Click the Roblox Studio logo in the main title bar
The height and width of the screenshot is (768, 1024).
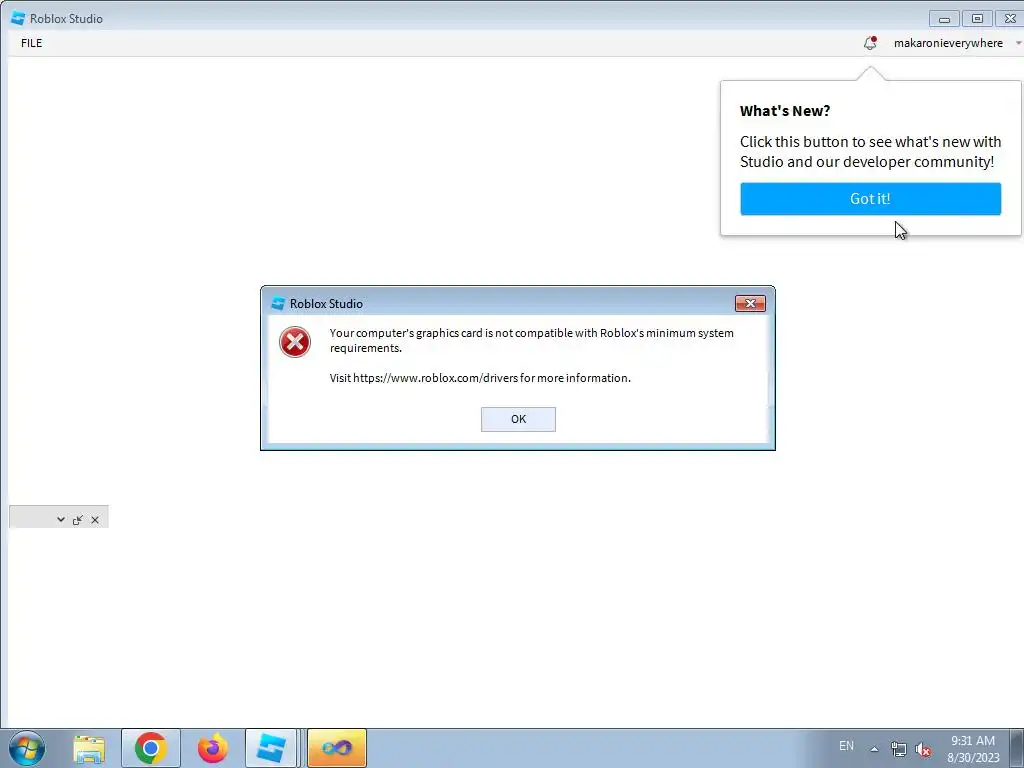tap(18, 18)
